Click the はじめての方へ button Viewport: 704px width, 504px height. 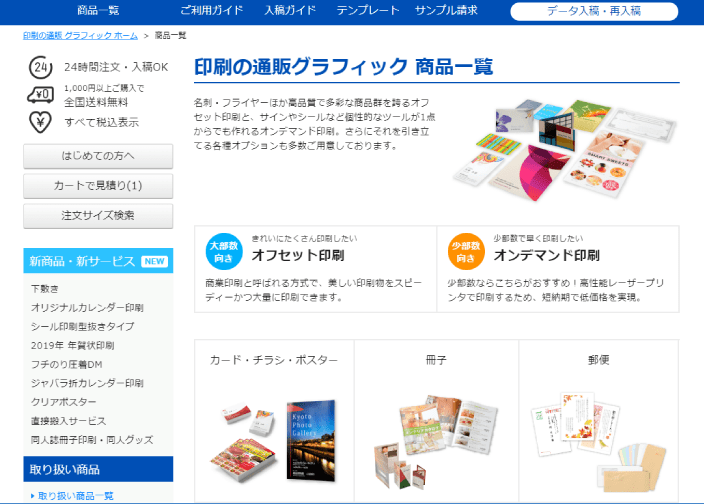(98, 156)
